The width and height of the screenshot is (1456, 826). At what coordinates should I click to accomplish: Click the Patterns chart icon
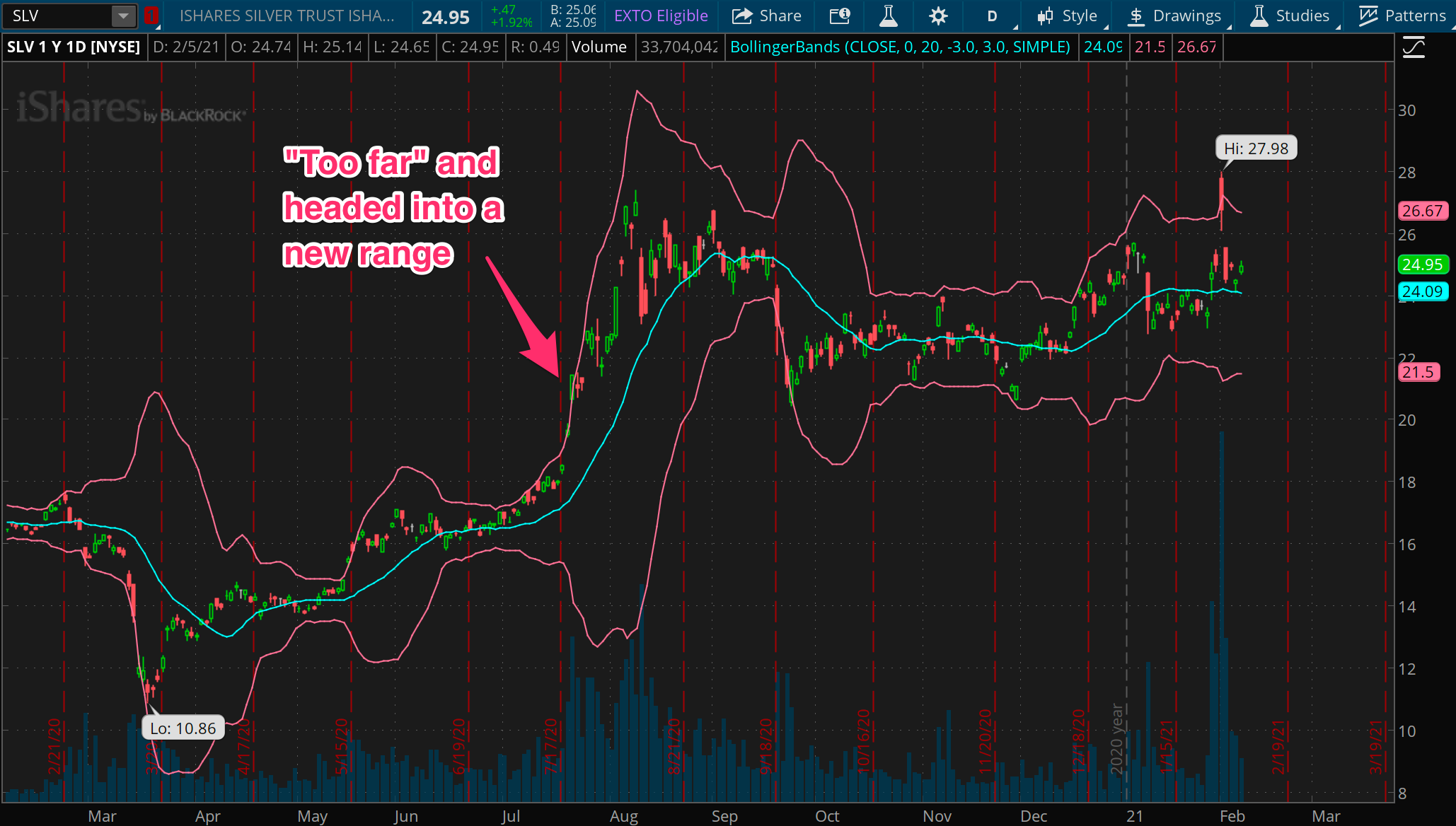(1368, 16)
